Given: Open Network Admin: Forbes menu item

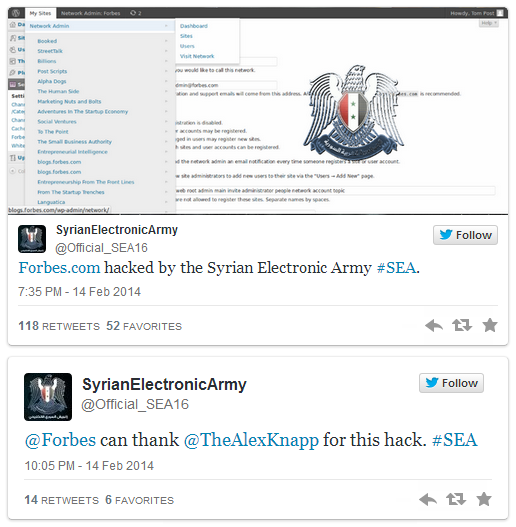Looking at the screenshot, I should (90, 13).
